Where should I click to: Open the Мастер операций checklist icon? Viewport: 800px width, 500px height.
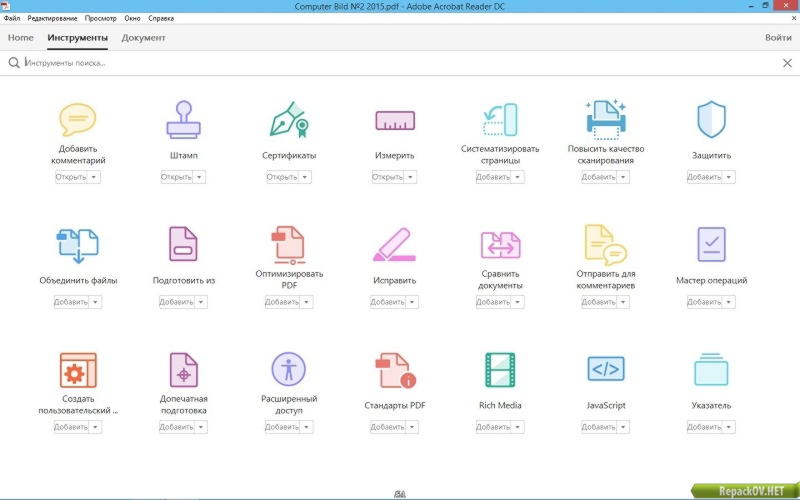point(711,244)
